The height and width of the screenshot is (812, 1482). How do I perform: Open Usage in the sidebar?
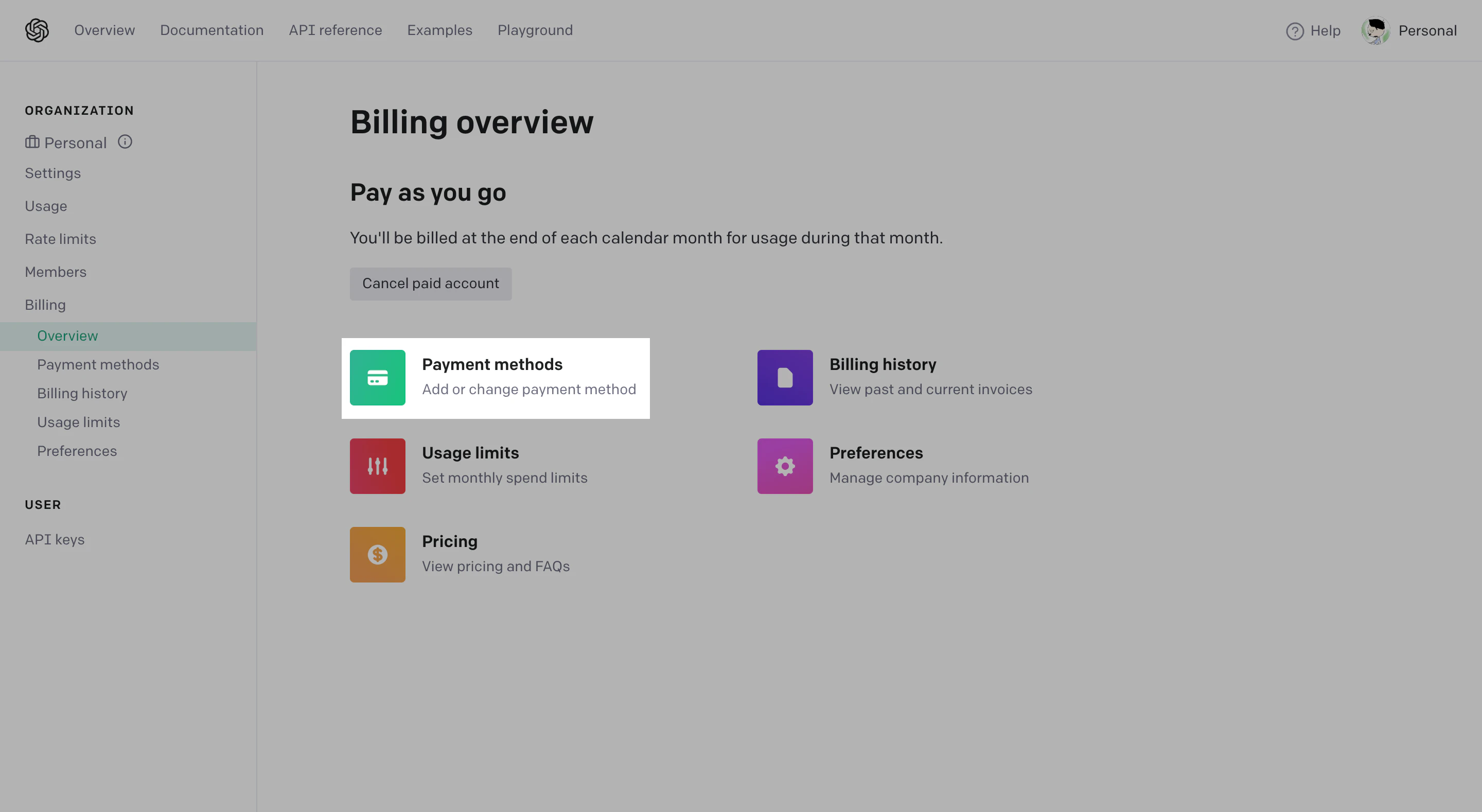46,206
